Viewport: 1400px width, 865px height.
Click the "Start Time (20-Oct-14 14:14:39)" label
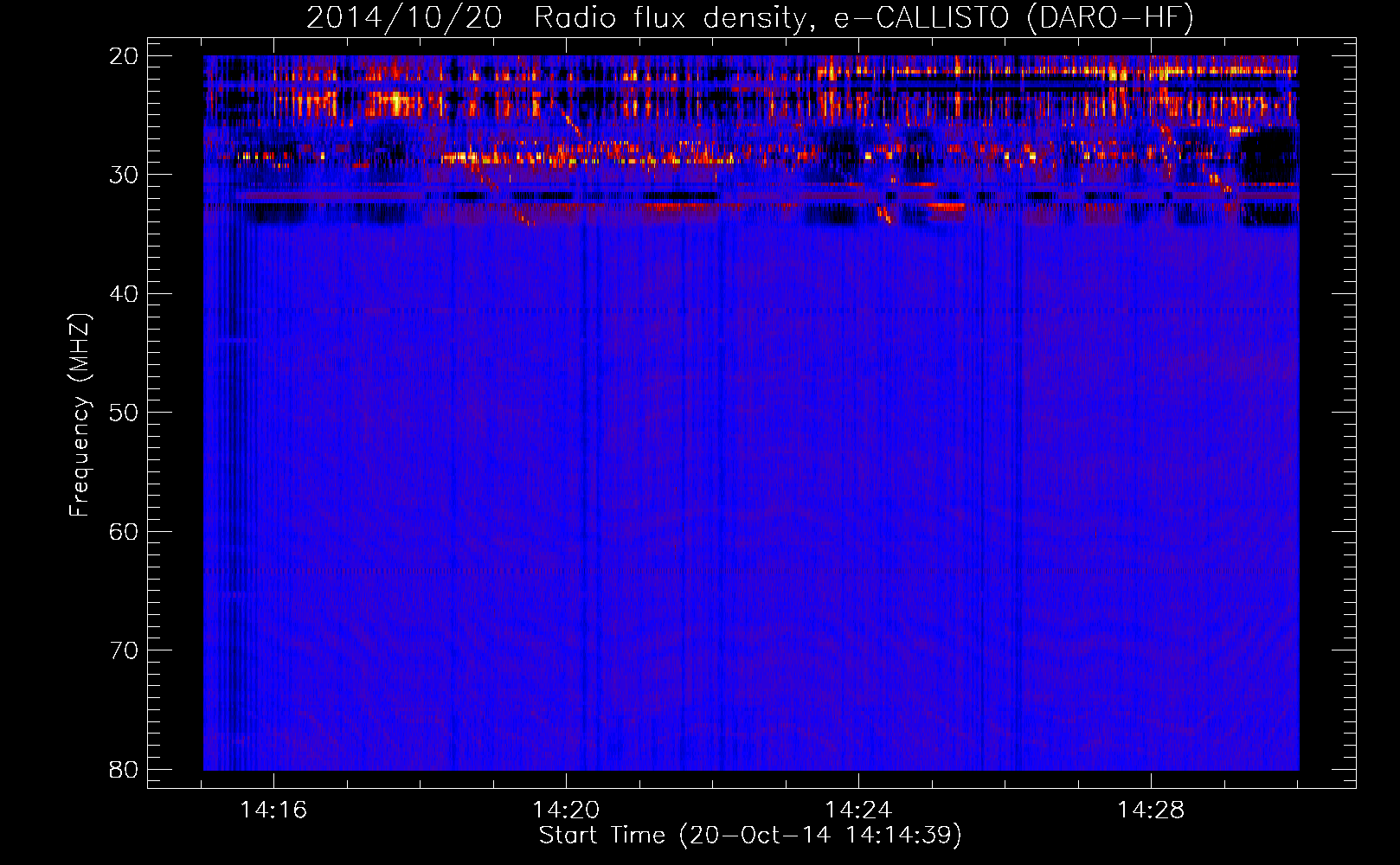pos(750,836)
